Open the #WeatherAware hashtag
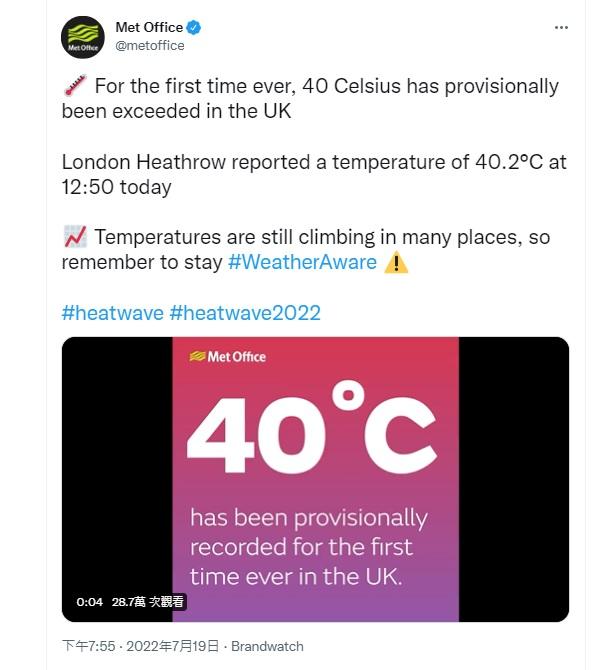601x670 pixels. pos(302,263)
